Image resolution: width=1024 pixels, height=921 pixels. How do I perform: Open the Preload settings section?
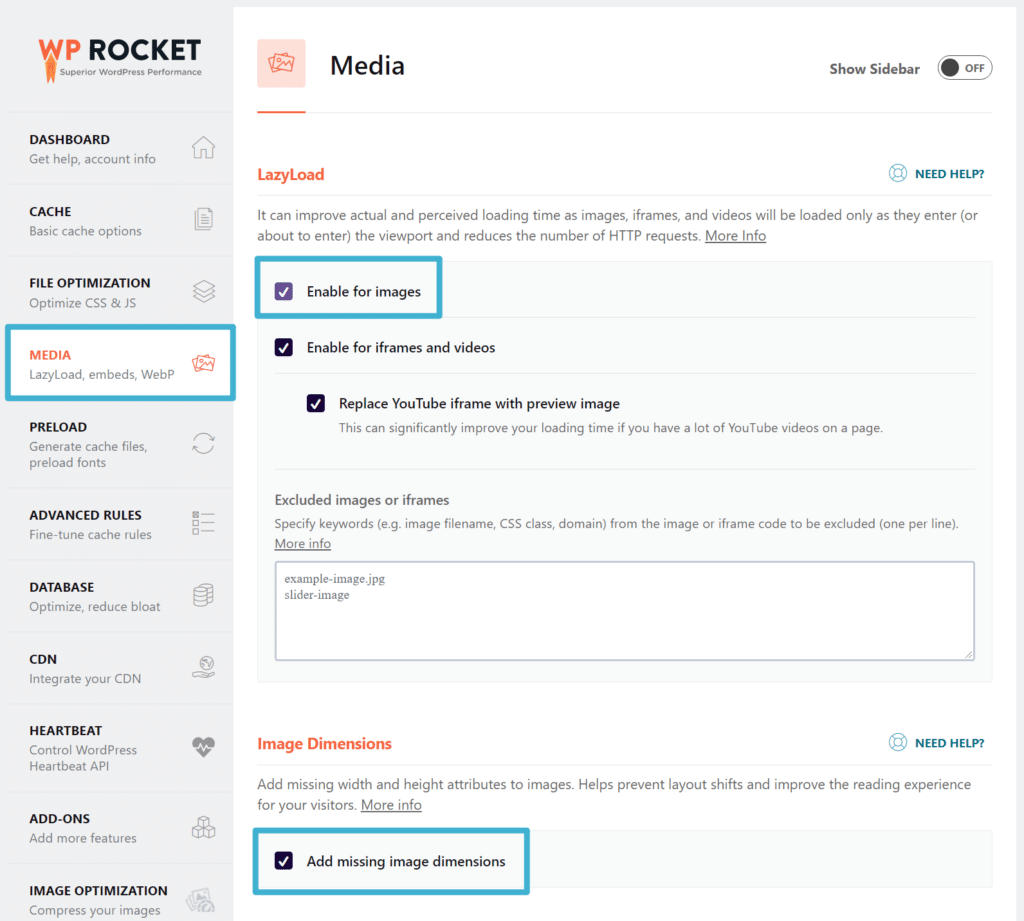[120, 444]
